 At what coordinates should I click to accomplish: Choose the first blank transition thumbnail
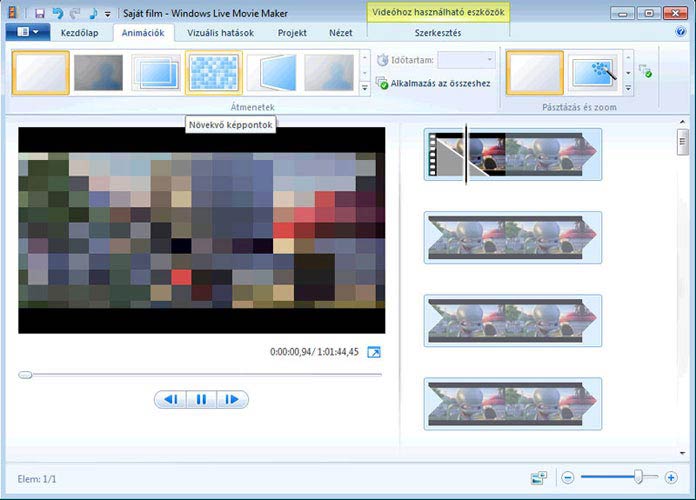coord(41,73)
